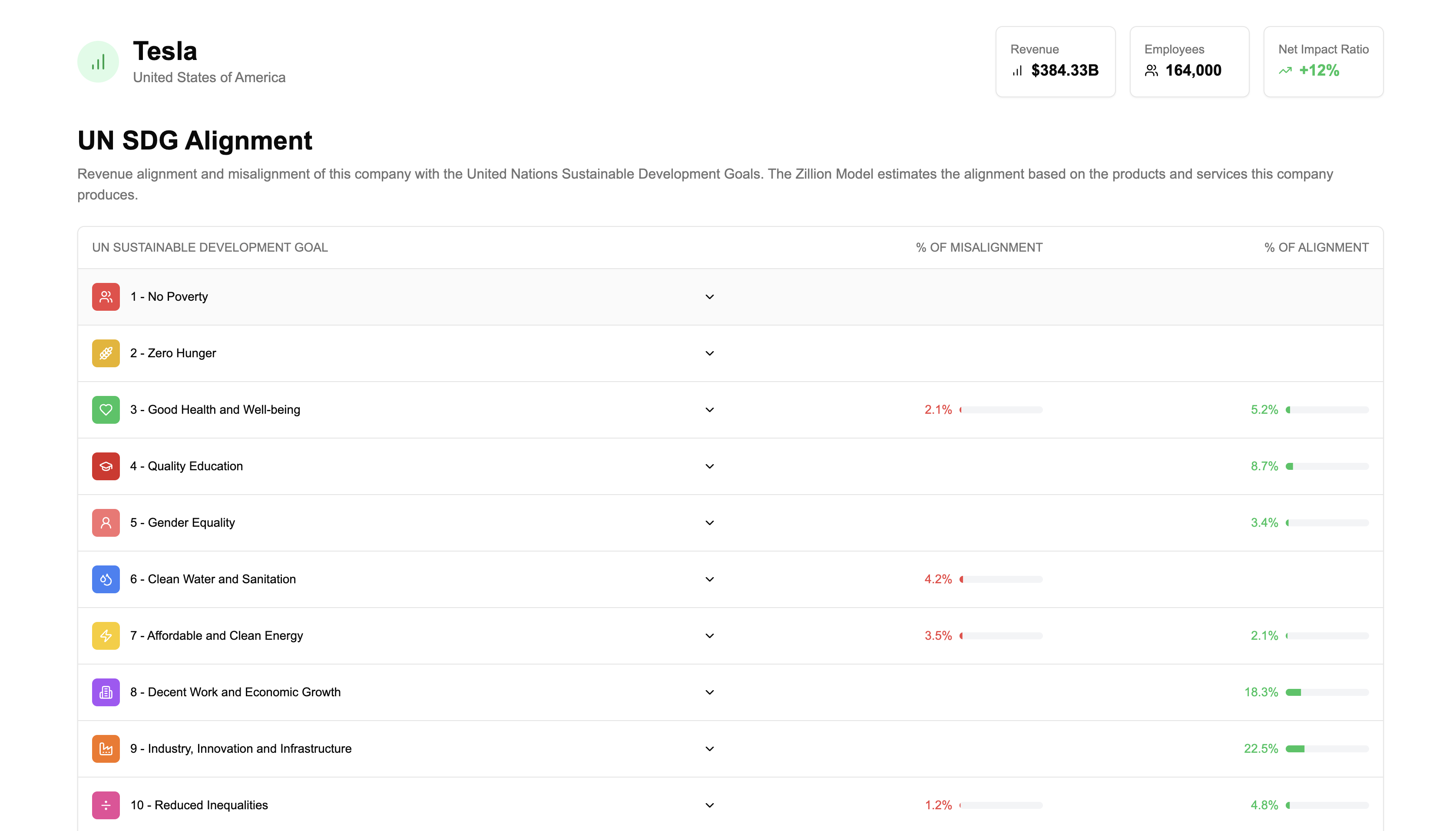Select '3 - Good Health and Well-being' label
This screenshot has width=1456, height=831.
tap(215, 410)
